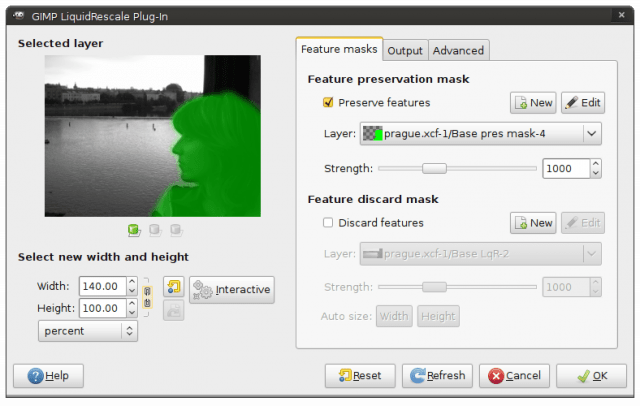Create New feature preservation mask

532,103
